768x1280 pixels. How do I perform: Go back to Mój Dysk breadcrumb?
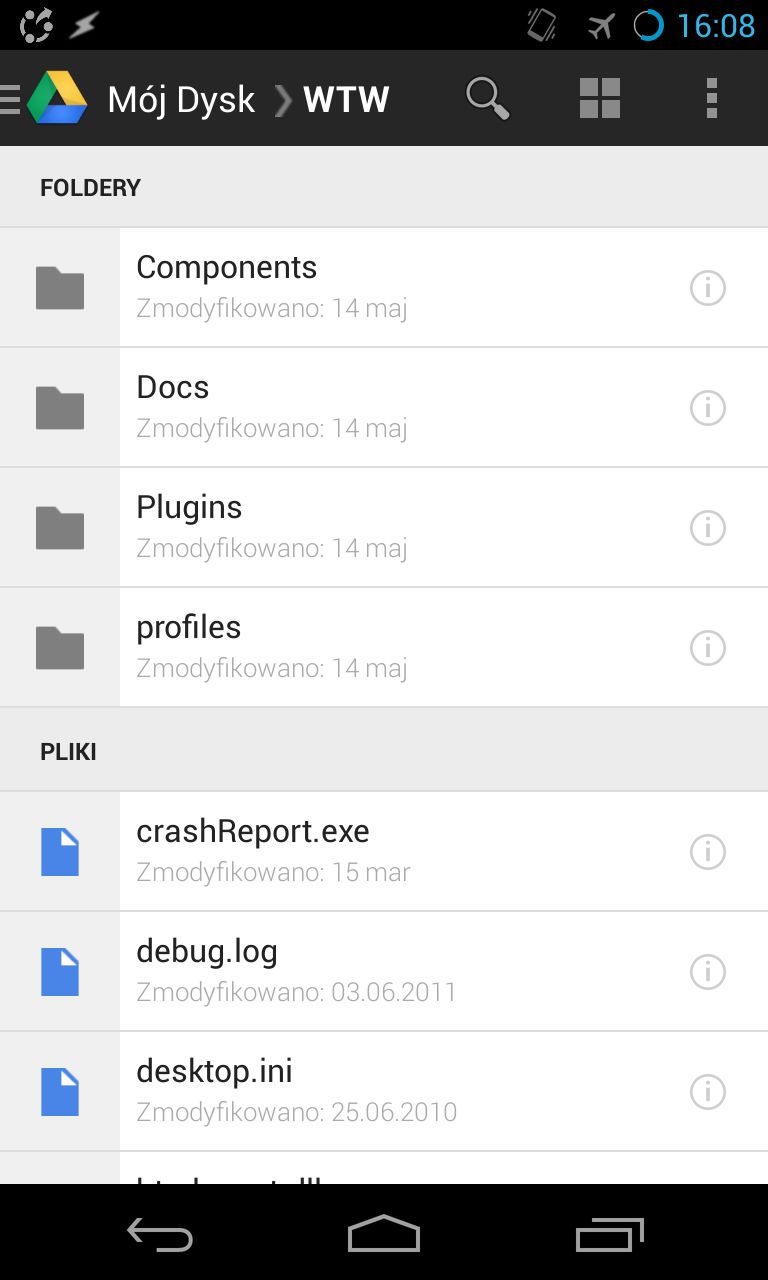tap(181, 100)
